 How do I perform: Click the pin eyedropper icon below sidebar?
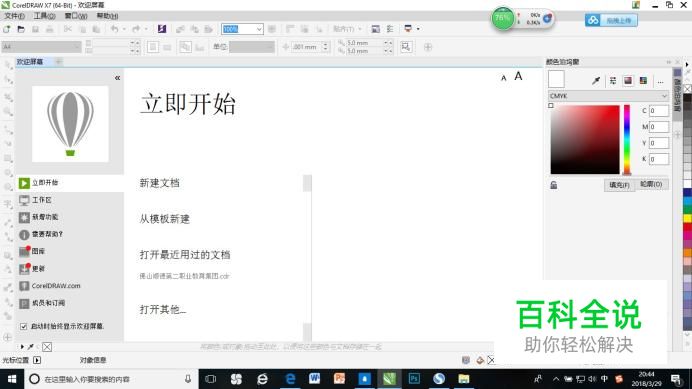30,347
